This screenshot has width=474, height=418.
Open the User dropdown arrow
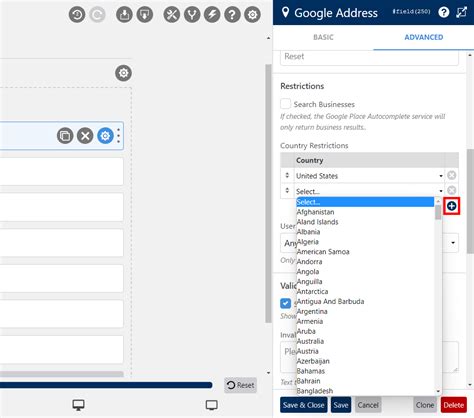point(453,243)
